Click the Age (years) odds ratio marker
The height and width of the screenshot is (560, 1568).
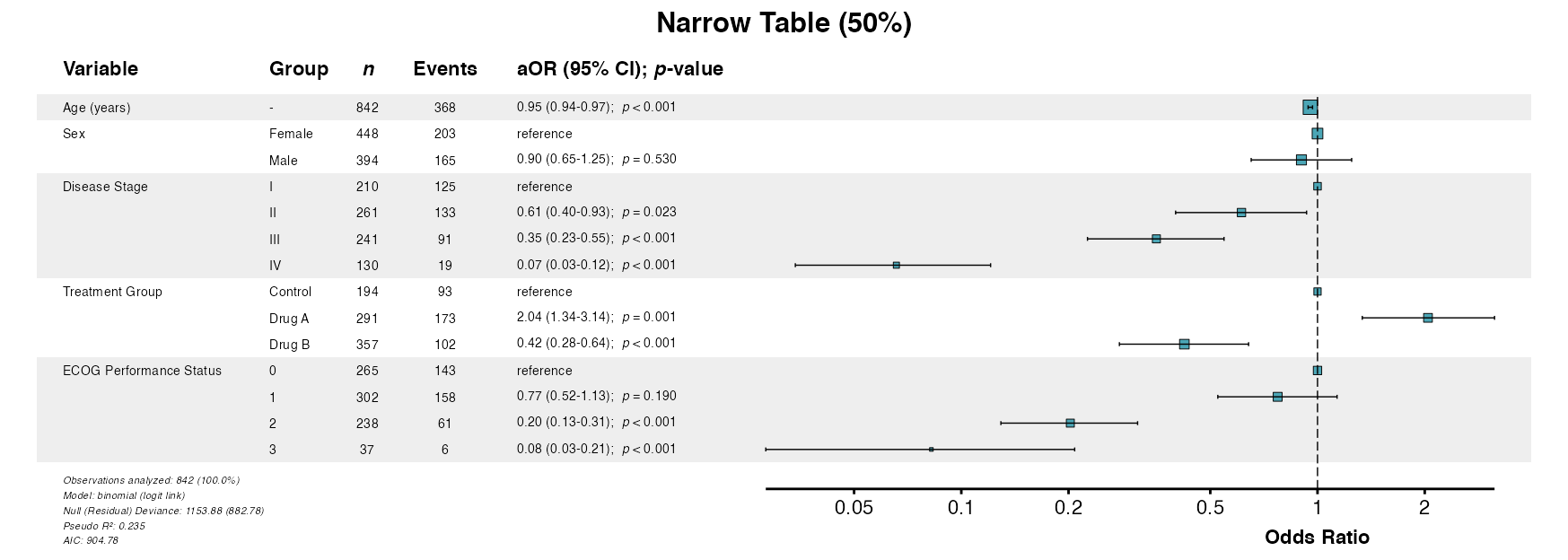[x=1310, y=108]
